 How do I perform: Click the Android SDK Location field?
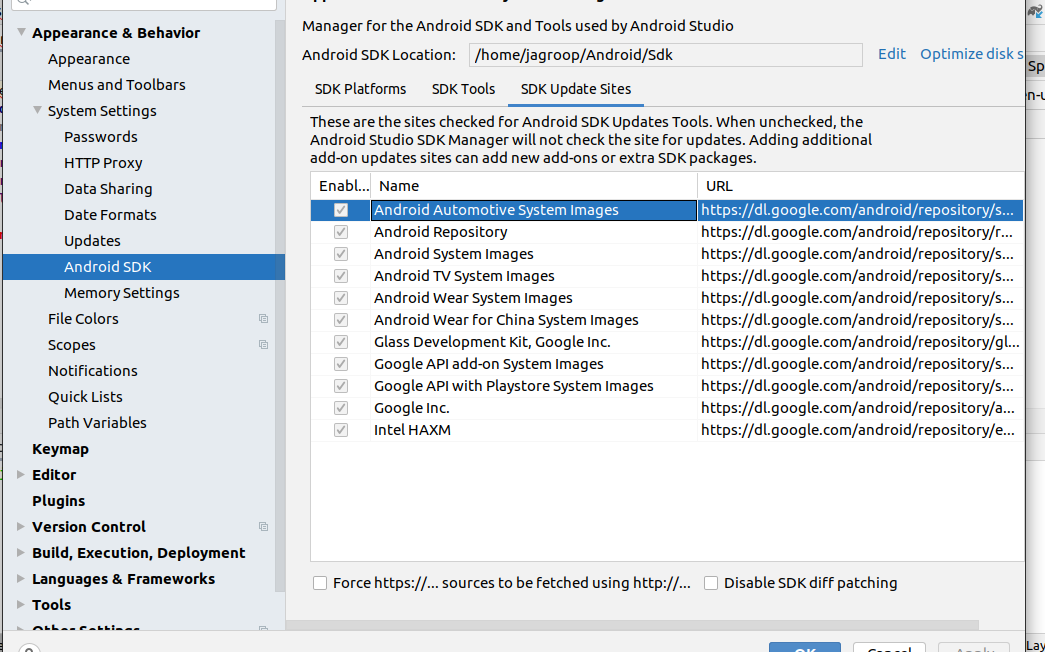pyautogui.click(x=665, y=55)
